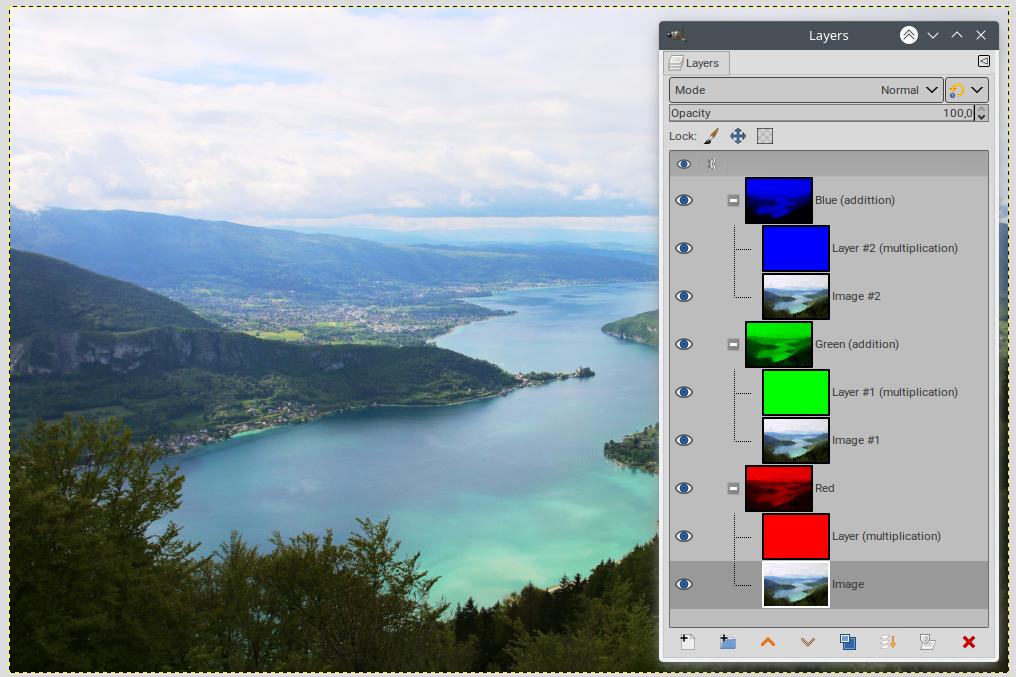Hide the Green (addition) layer group
The width and height of the screenshot is (1016, 677).
point(684,344)
